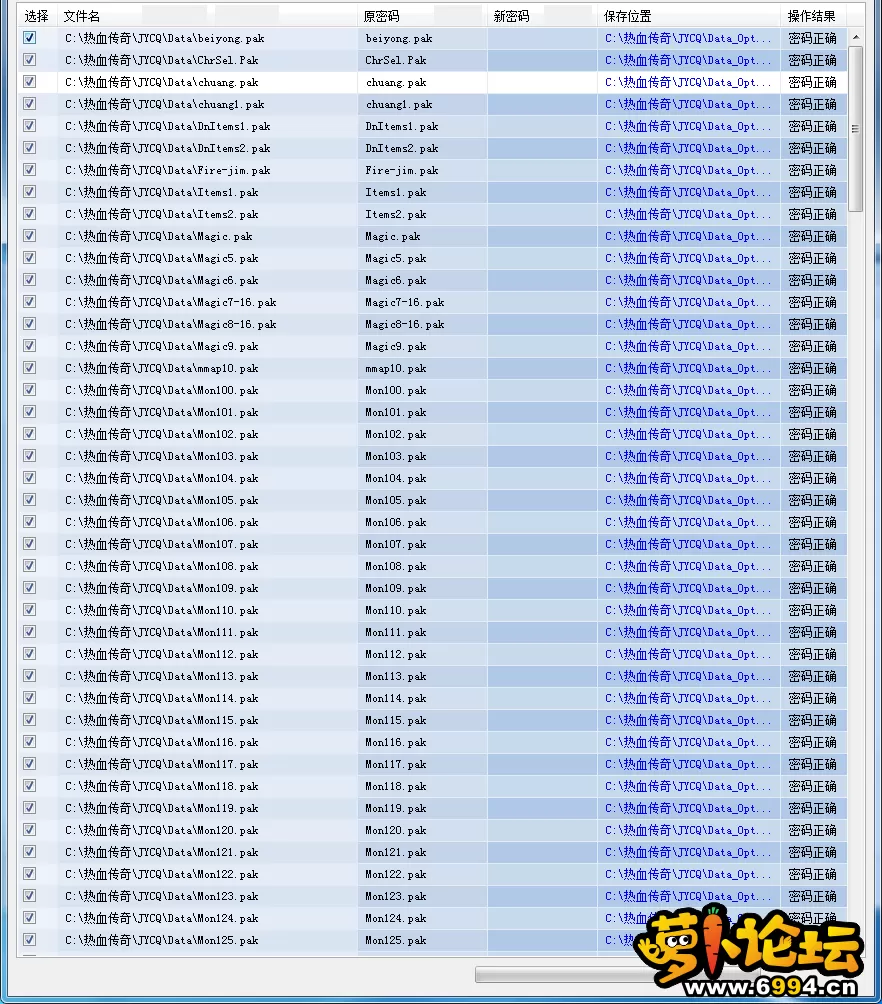Select file path ending Magic9.pak
This screenshot has height=1004, width=882.
click(x=161, y=346)
